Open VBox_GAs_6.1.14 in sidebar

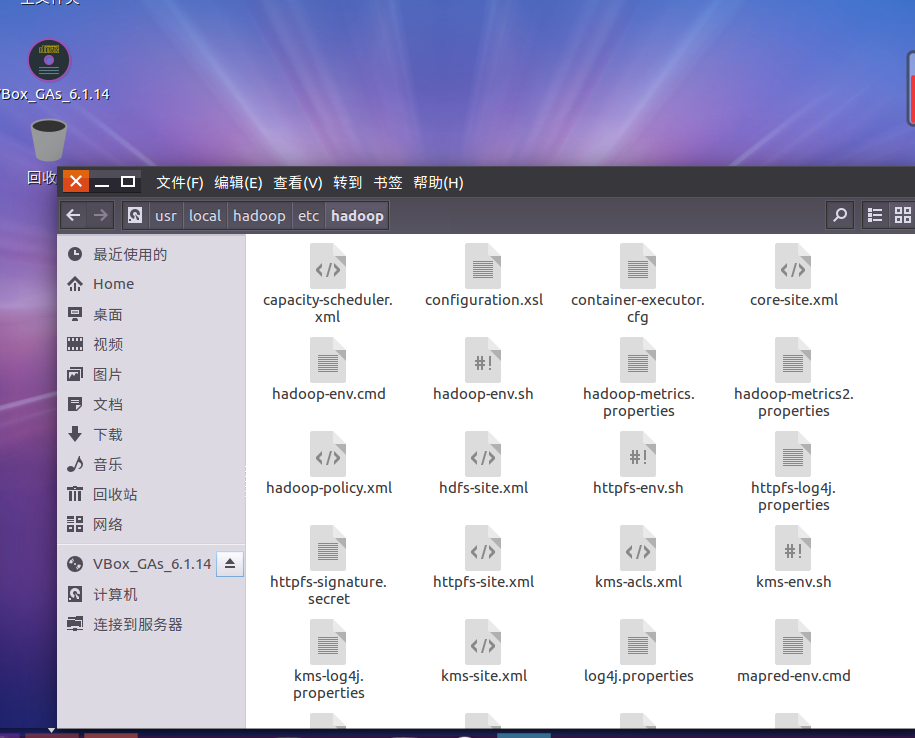click(x=138, y=564)
